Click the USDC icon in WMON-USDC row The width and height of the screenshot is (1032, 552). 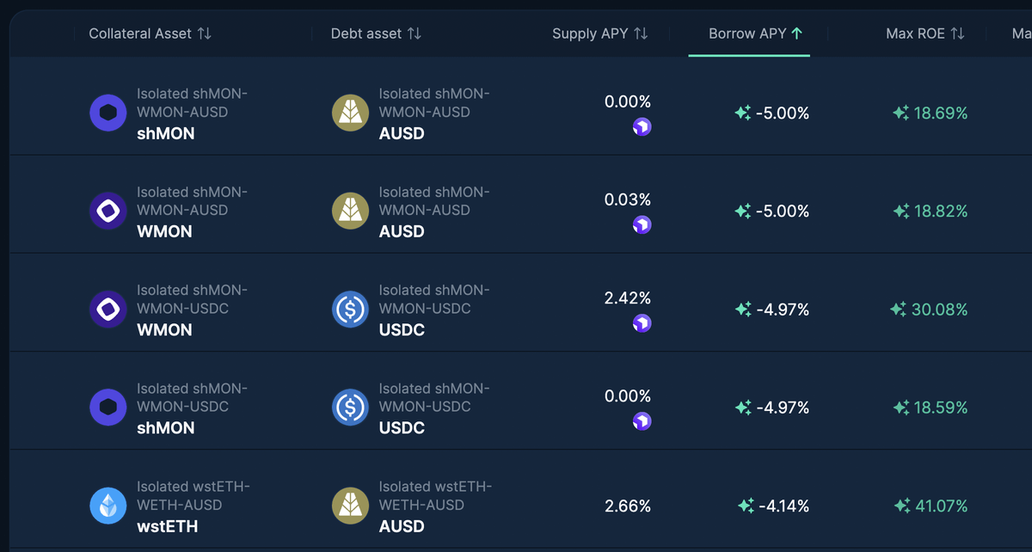point(350,309)
